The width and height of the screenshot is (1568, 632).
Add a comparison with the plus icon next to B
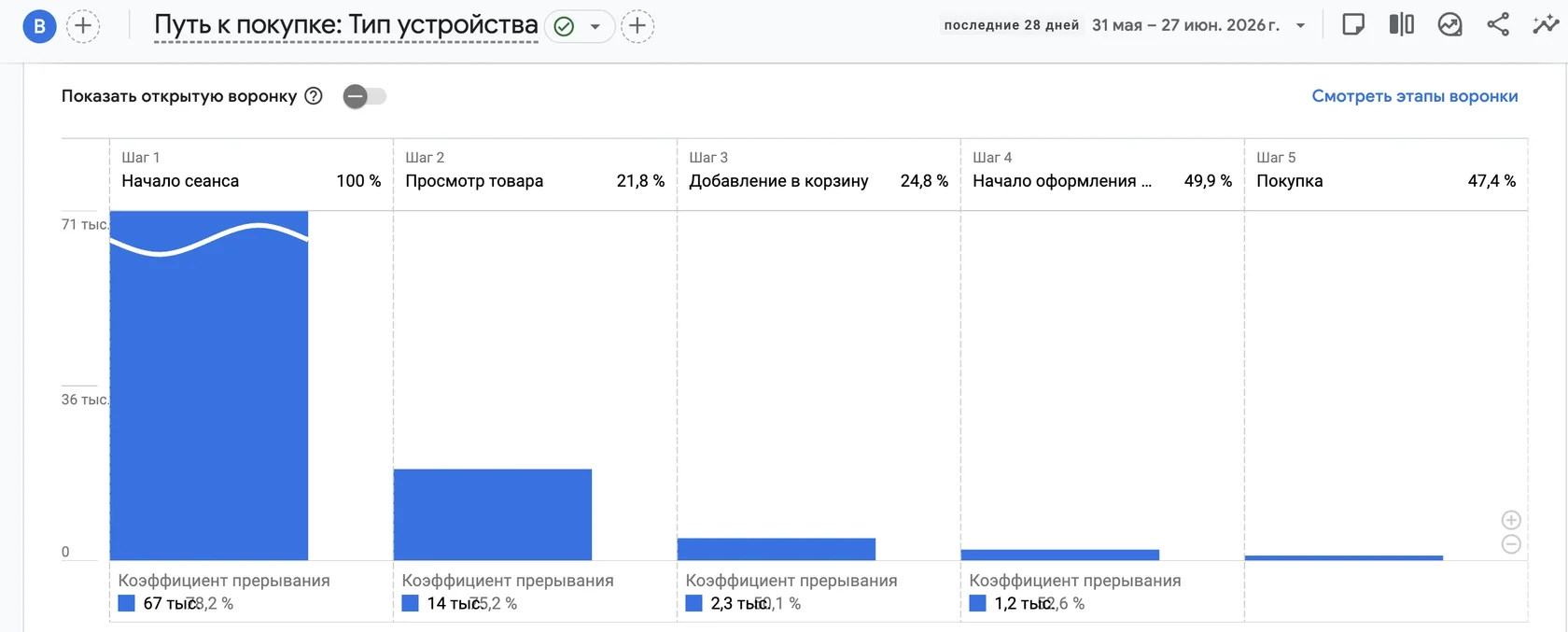(x=83, y=26)
